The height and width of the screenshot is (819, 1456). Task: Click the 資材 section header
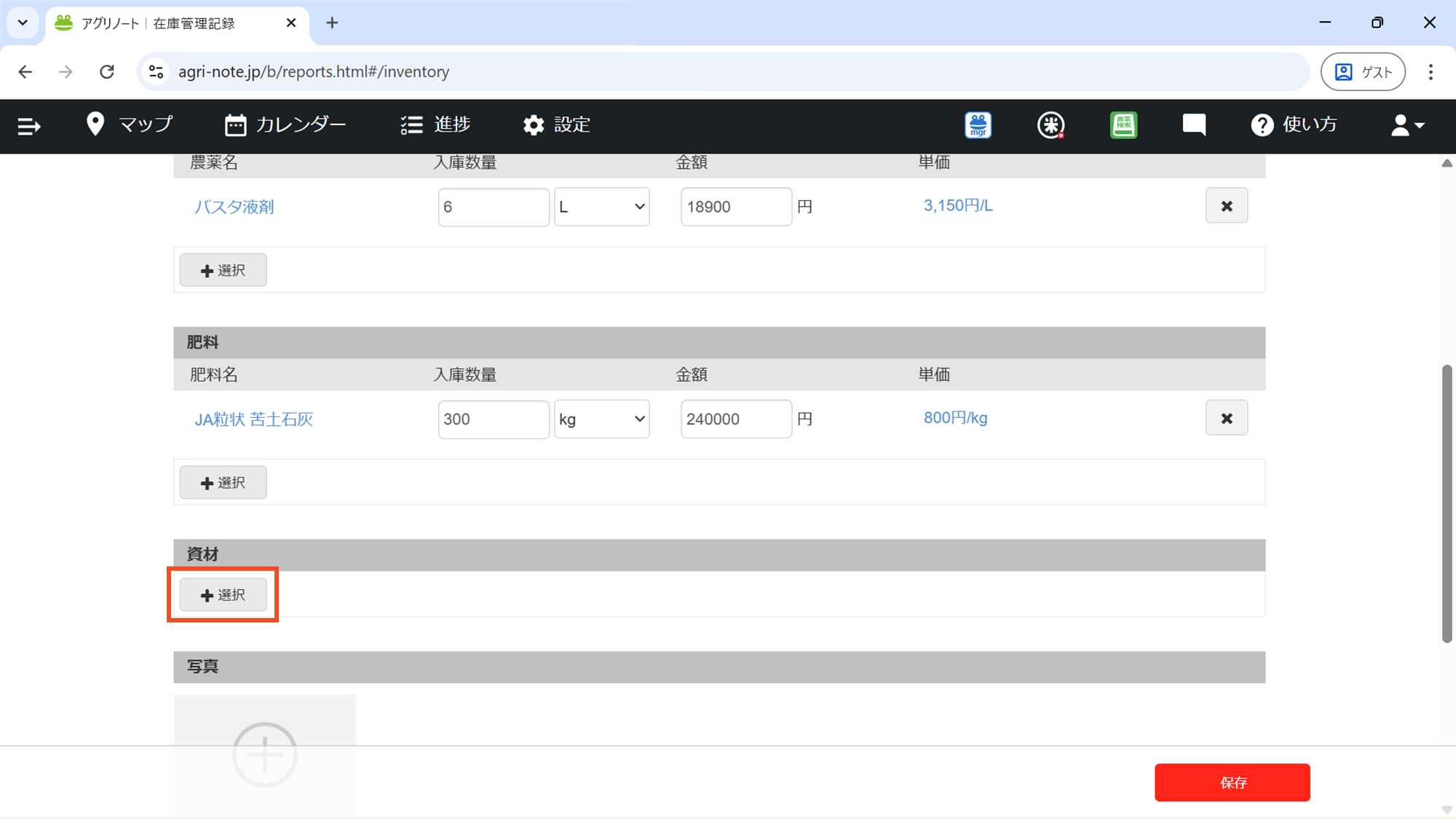(x=719, y=555)
